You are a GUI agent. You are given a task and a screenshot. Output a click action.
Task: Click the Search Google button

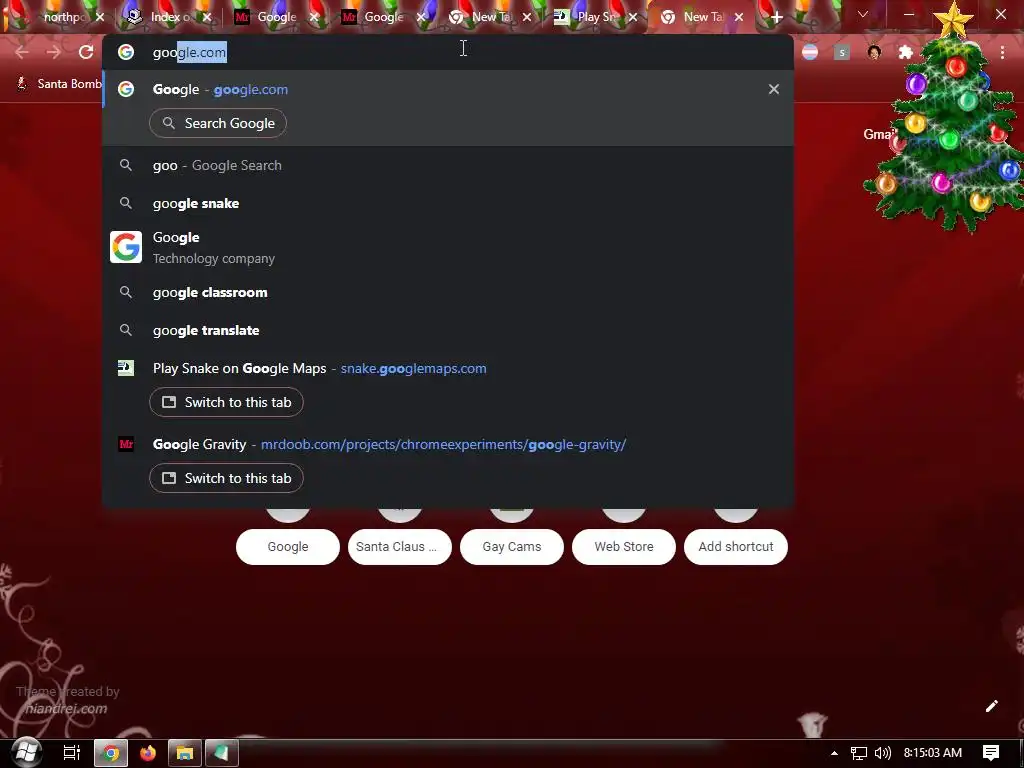pyautogui.click(x=218, y=123)
